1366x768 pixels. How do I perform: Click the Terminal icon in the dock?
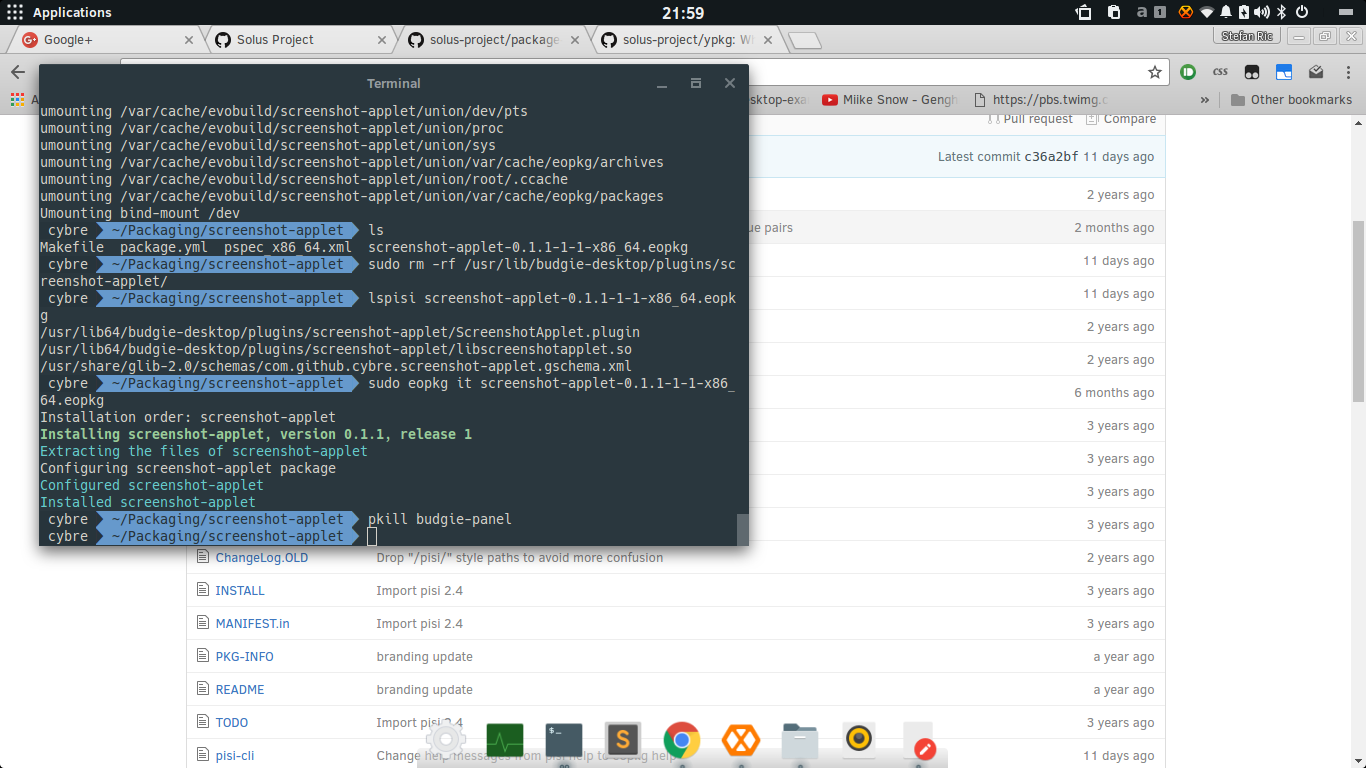564,741
